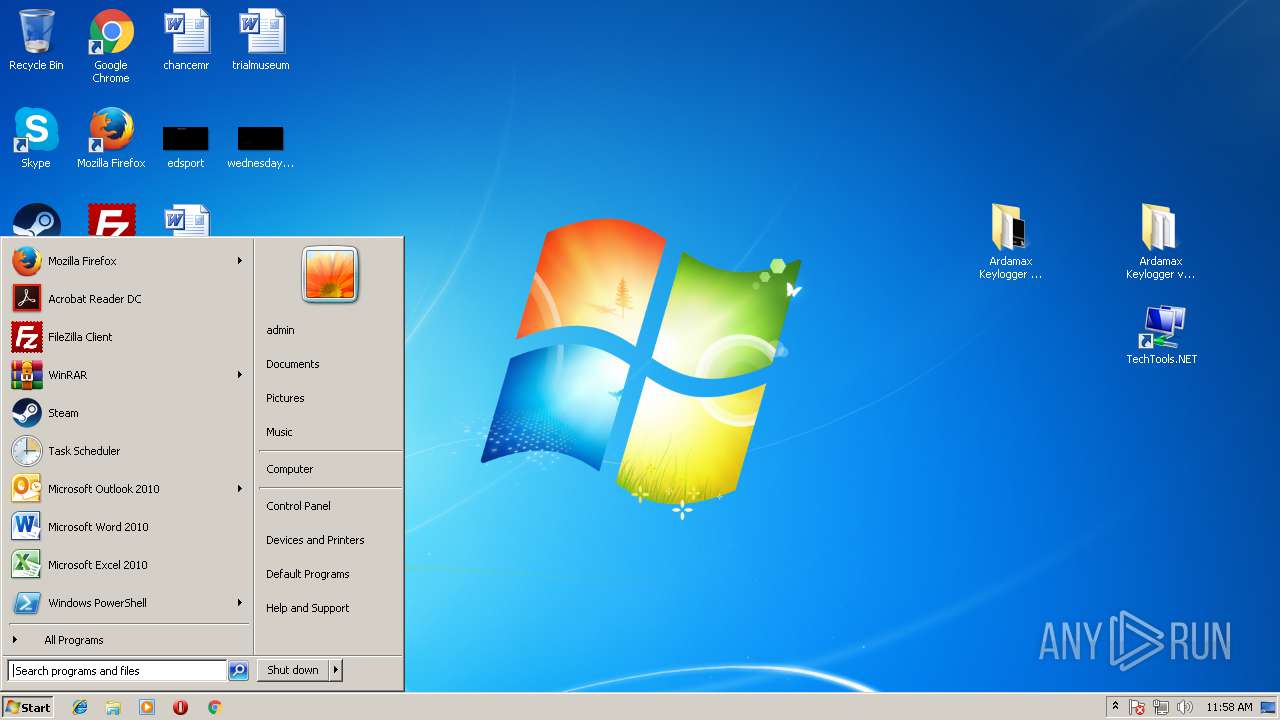The image size is (1280, 720).
Task: Open the volume speaker tray icon
Action: pyautogui.click(x=1185, y=707)
